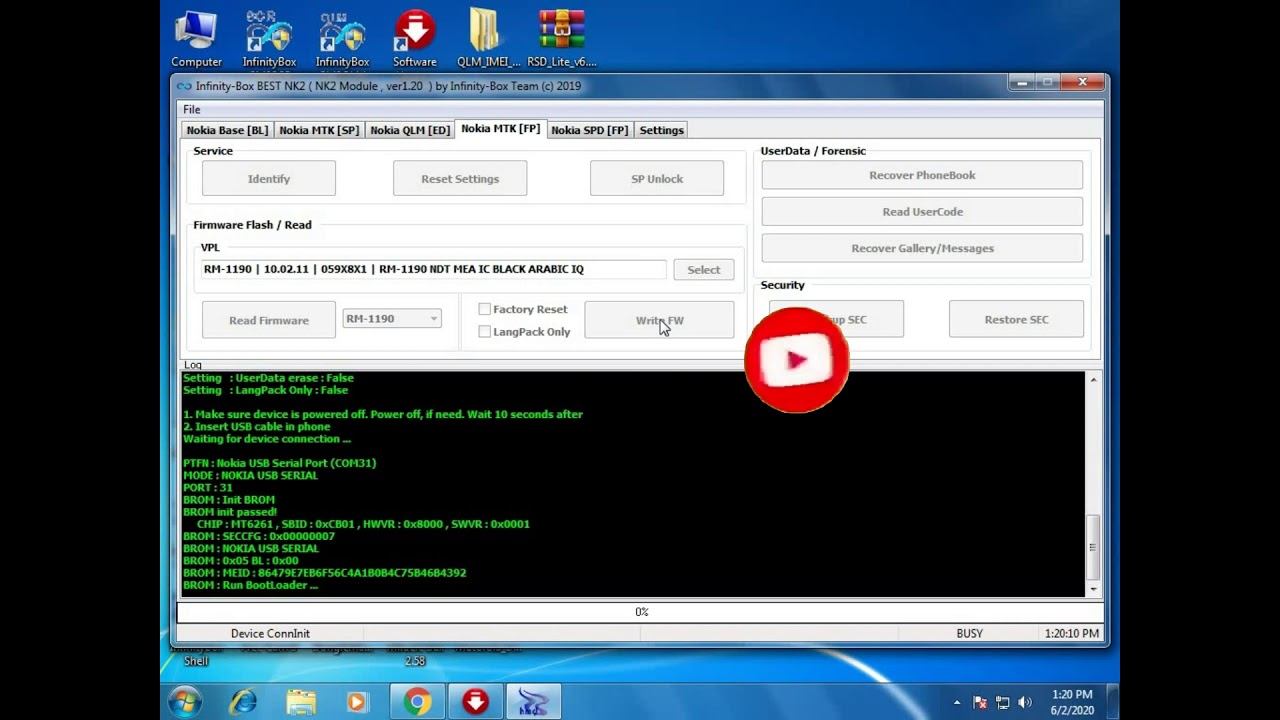Expand the RM-1190 model dropdown
Screen dimensions: 1280x720
433,319
